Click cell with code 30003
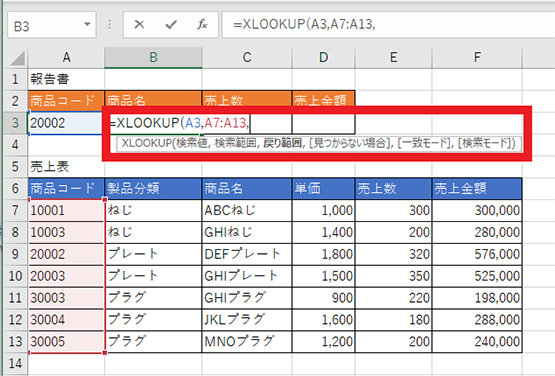Viewport: 555px width, 376px height. click(66, 298)
